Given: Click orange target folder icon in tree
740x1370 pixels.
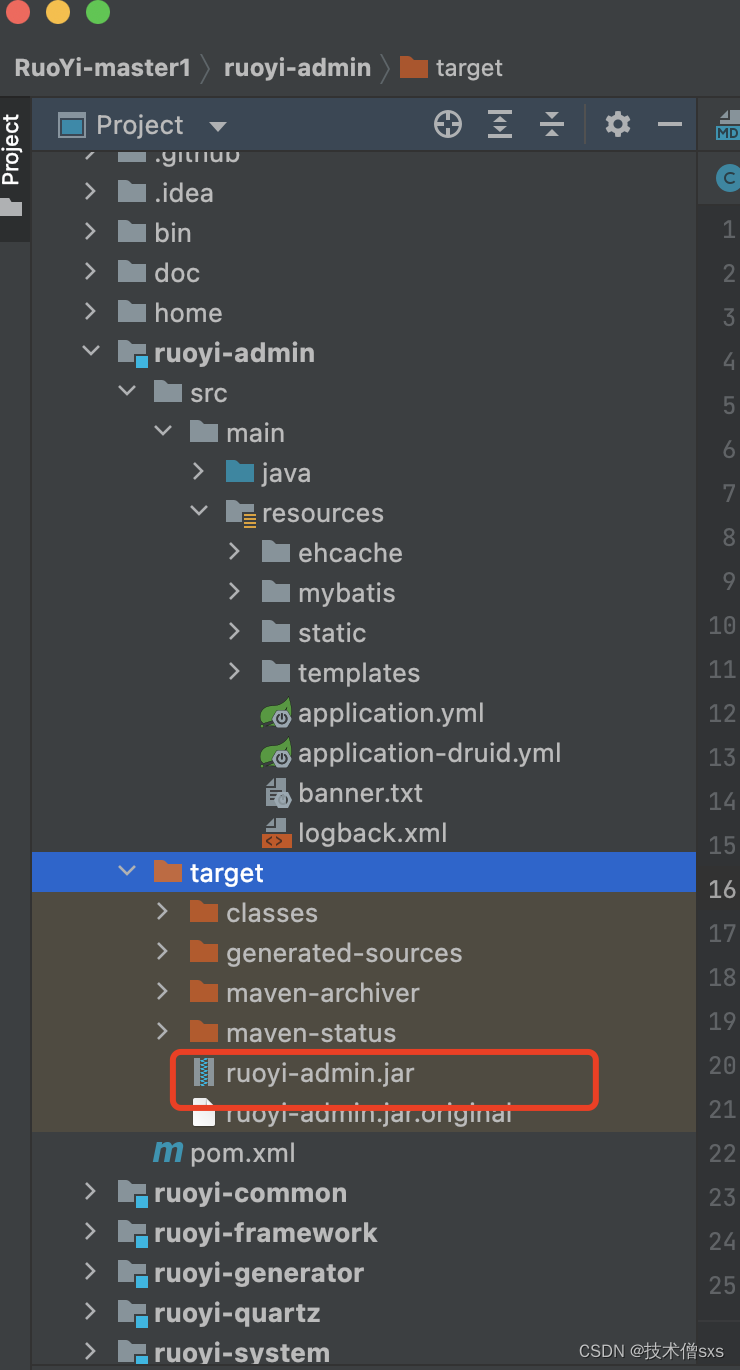Looking at the screenshot, I should click(168, 872).
